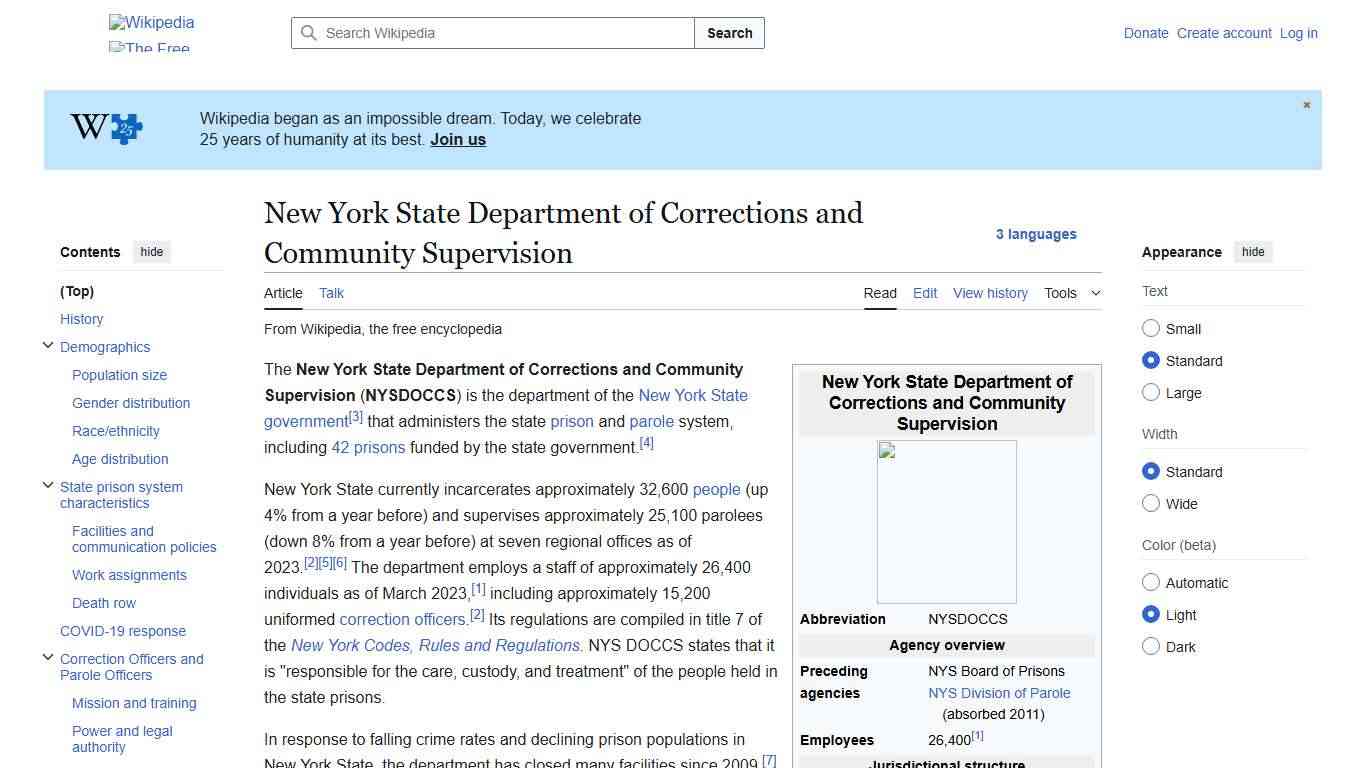Click the Edit tab
The height and width of the screenshot is (768, 1366).
924,293
